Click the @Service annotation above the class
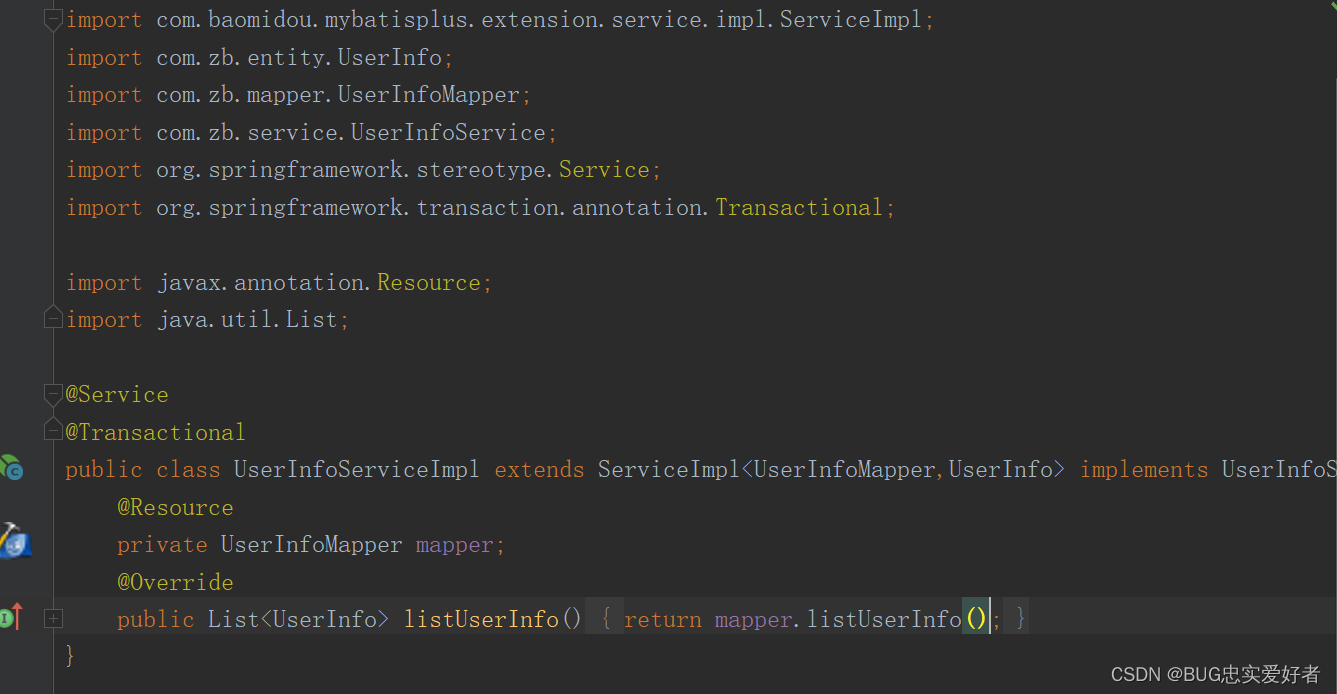1337x694 pixels. [x=117, y=395]
